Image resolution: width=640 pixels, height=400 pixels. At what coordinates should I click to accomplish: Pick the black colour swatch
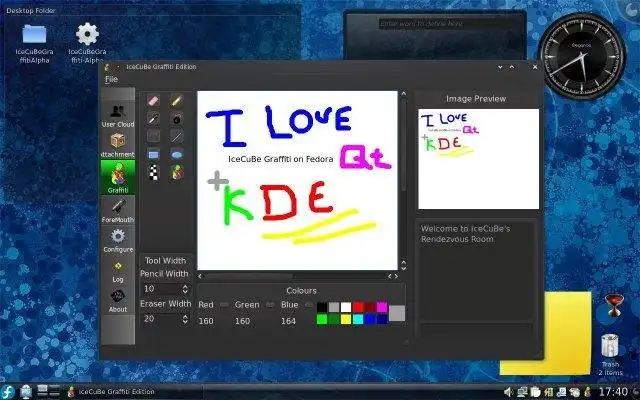322,307
